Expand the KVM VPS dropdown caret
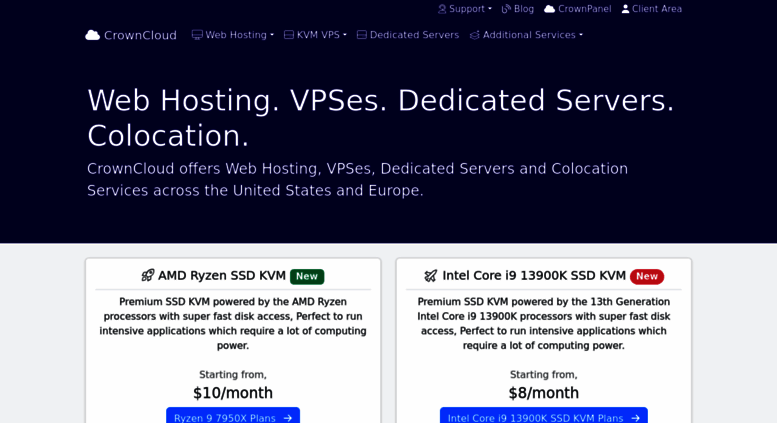777x423 pixels. [345, 35]
